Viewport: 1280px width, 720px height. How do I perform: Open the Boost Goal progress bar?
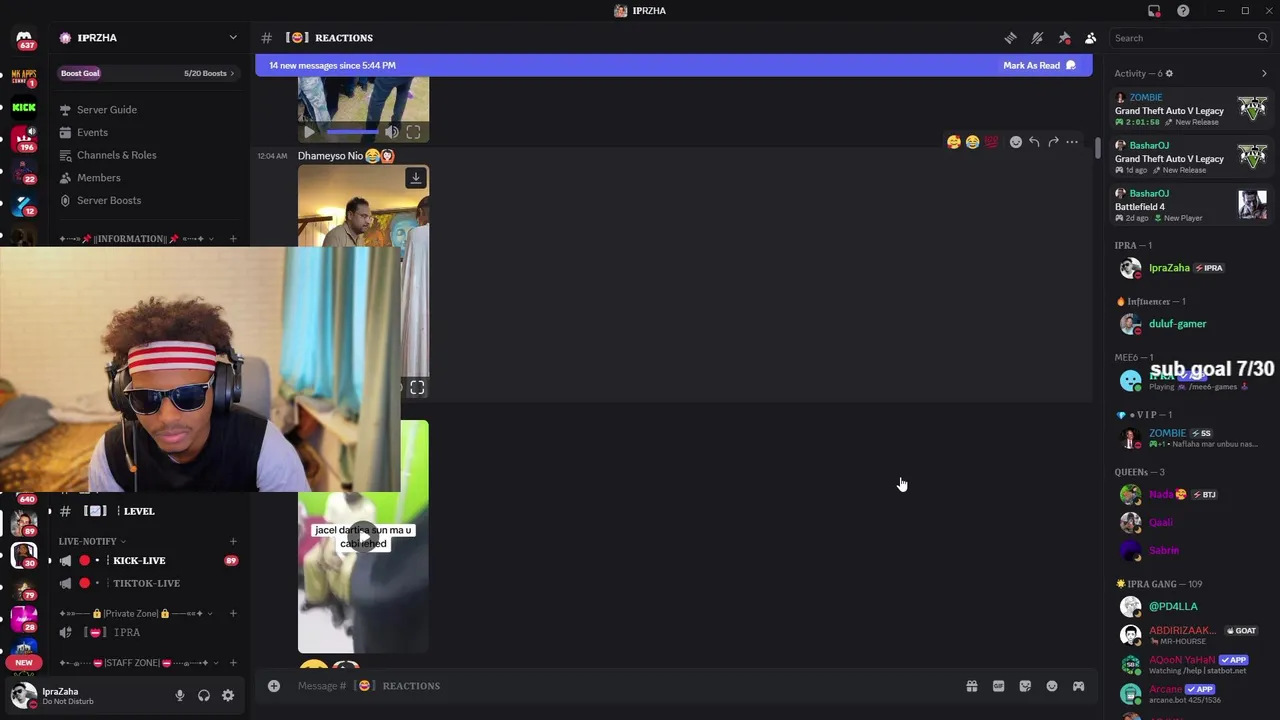pyautogui.click(x=148, y=73)
